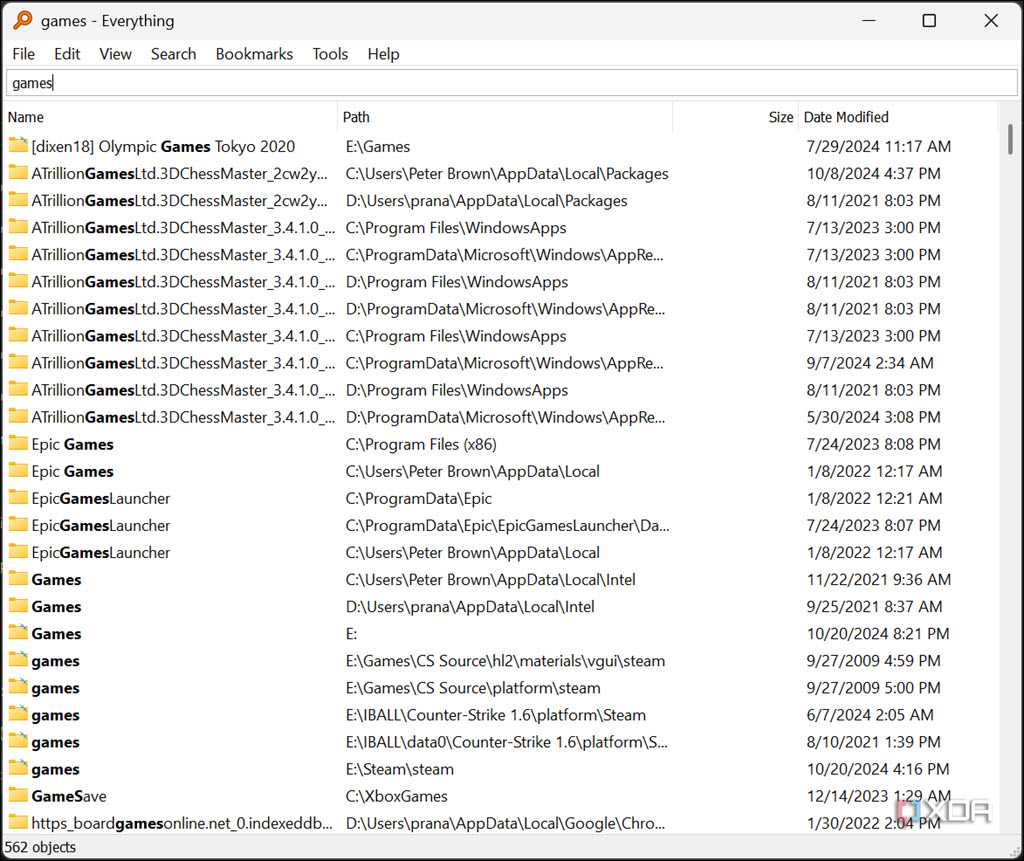Select folder icon of Games in D:\Users\prana\AppData\Local\Intel
This screenshot has height=861, width=1024.
coord(18,606)
